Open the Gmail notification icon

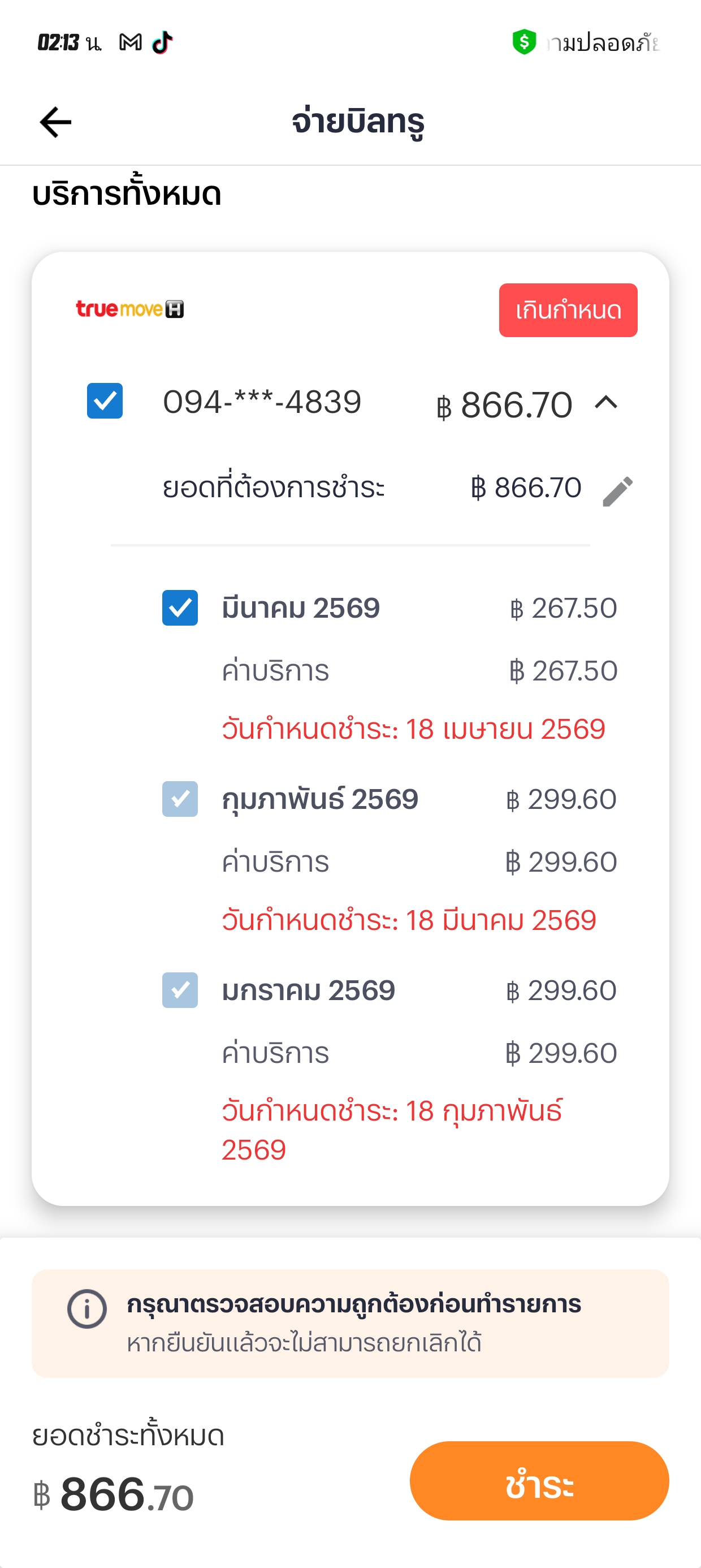tap(130, 42)
